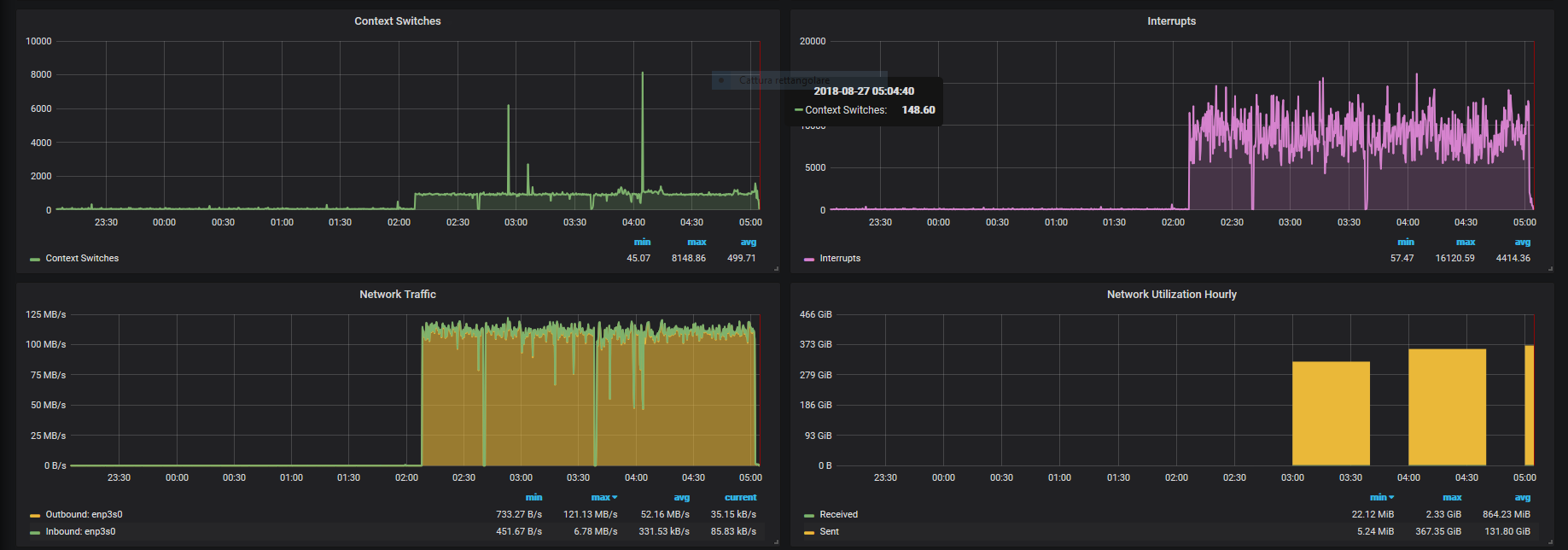
Task: Sort Network Traffic legend by avg column
Action: pos(681,497)
